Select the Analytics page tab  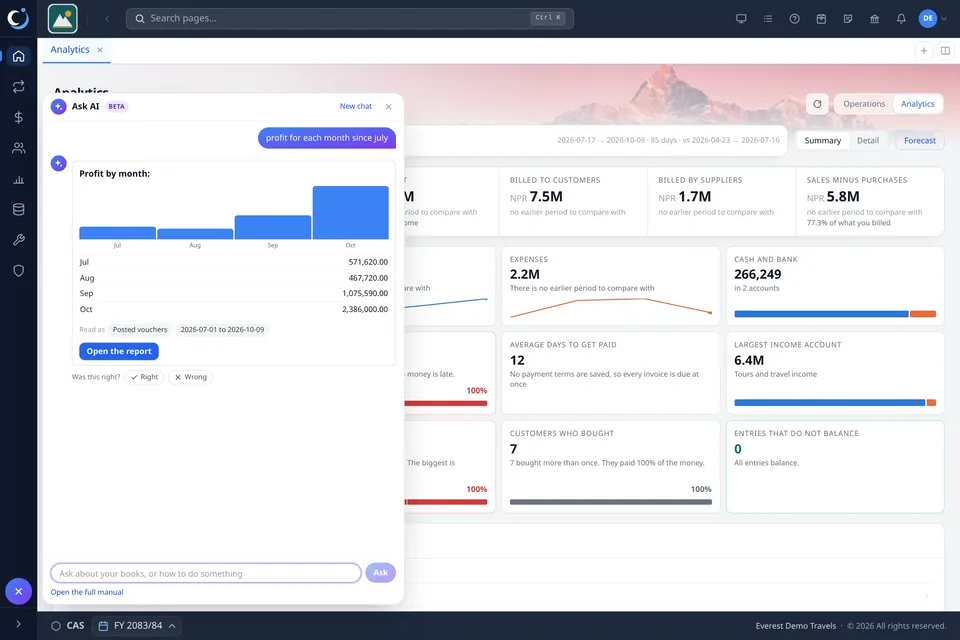pyautogui.click(x=70, y=50)
